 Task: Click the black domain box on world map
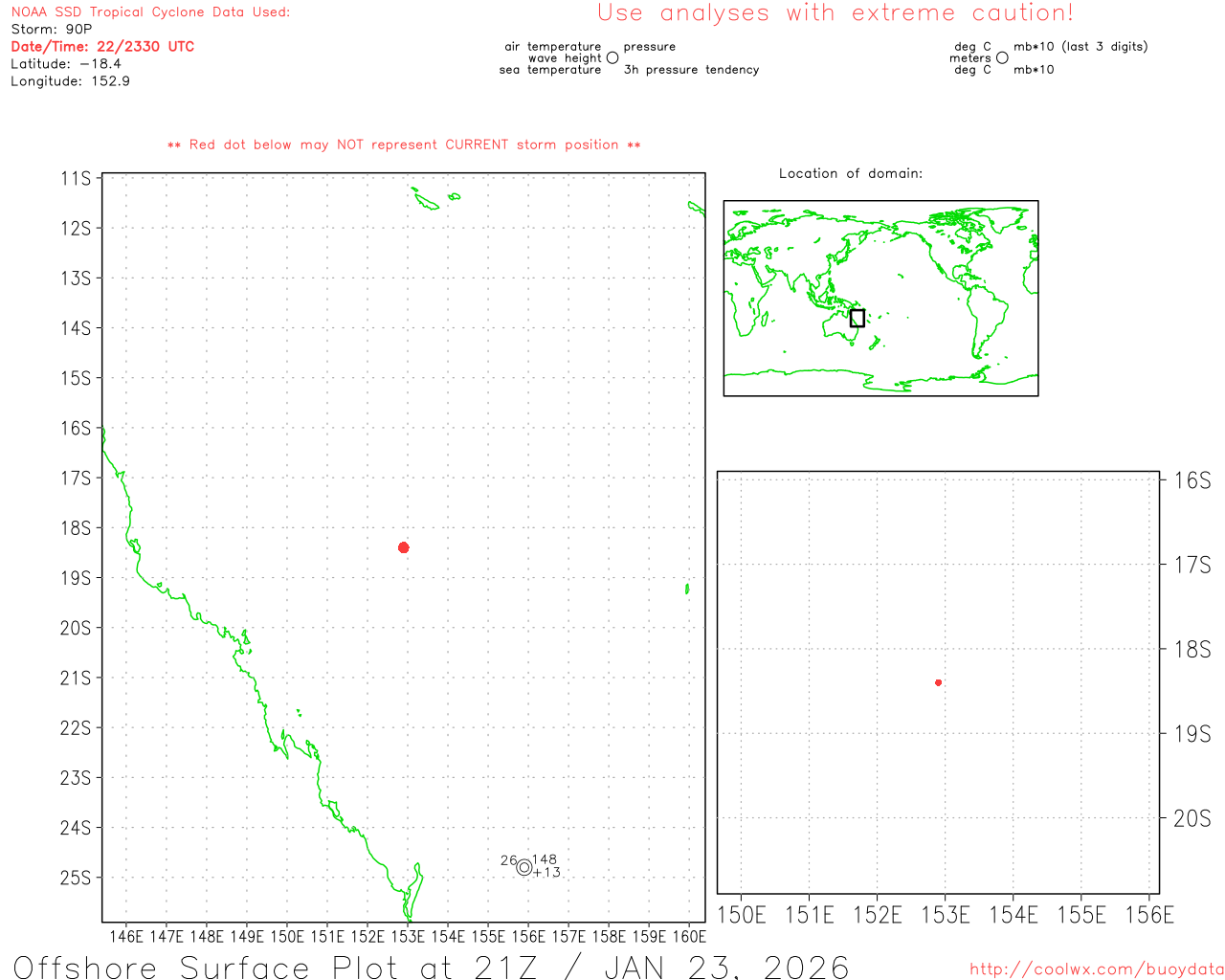857,318
